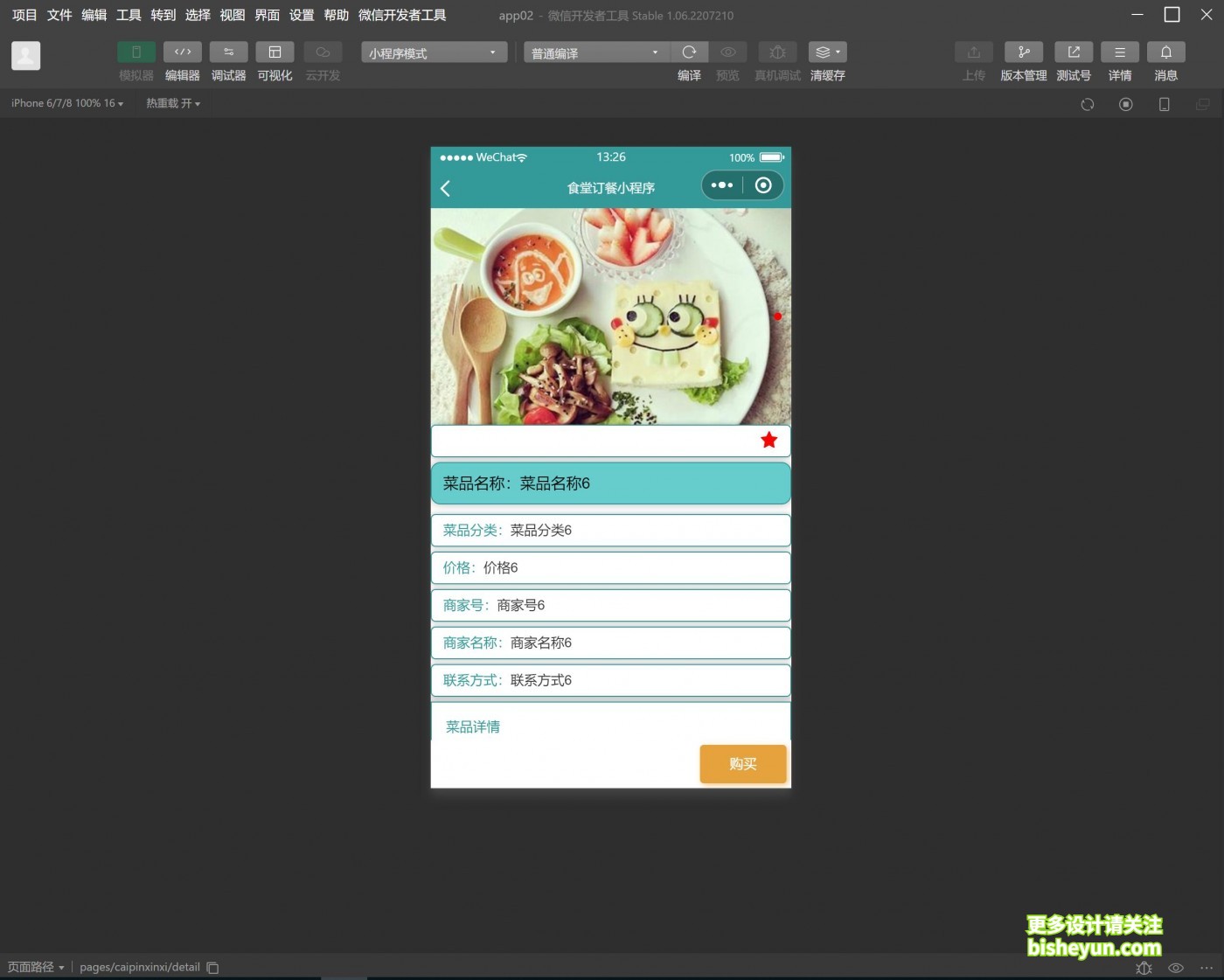Open the 转到 menu
Viewport: 1224px width, 980px height.
coord(163,15)
